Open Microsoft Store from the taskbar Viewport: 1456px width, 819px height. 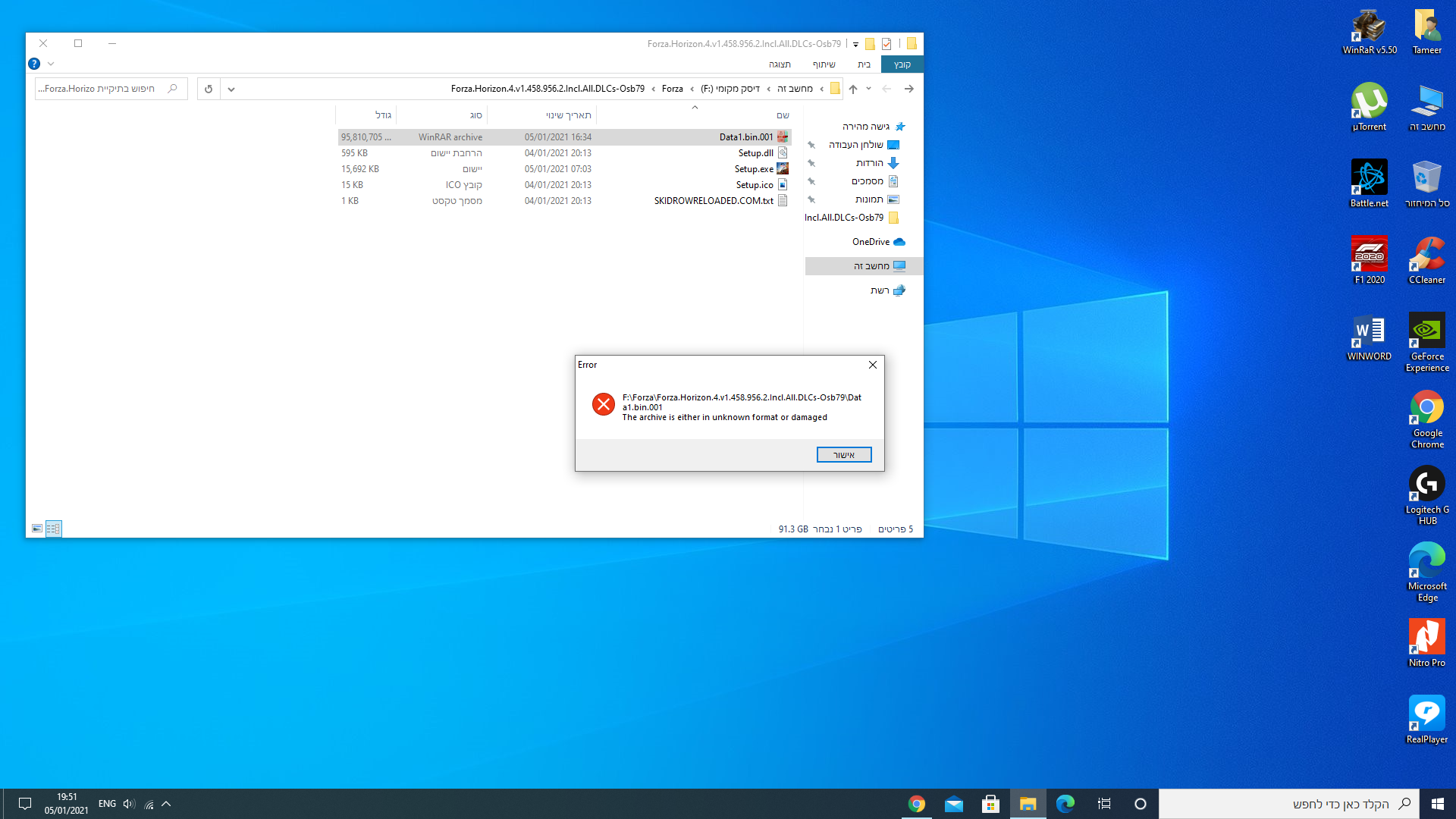990,804
